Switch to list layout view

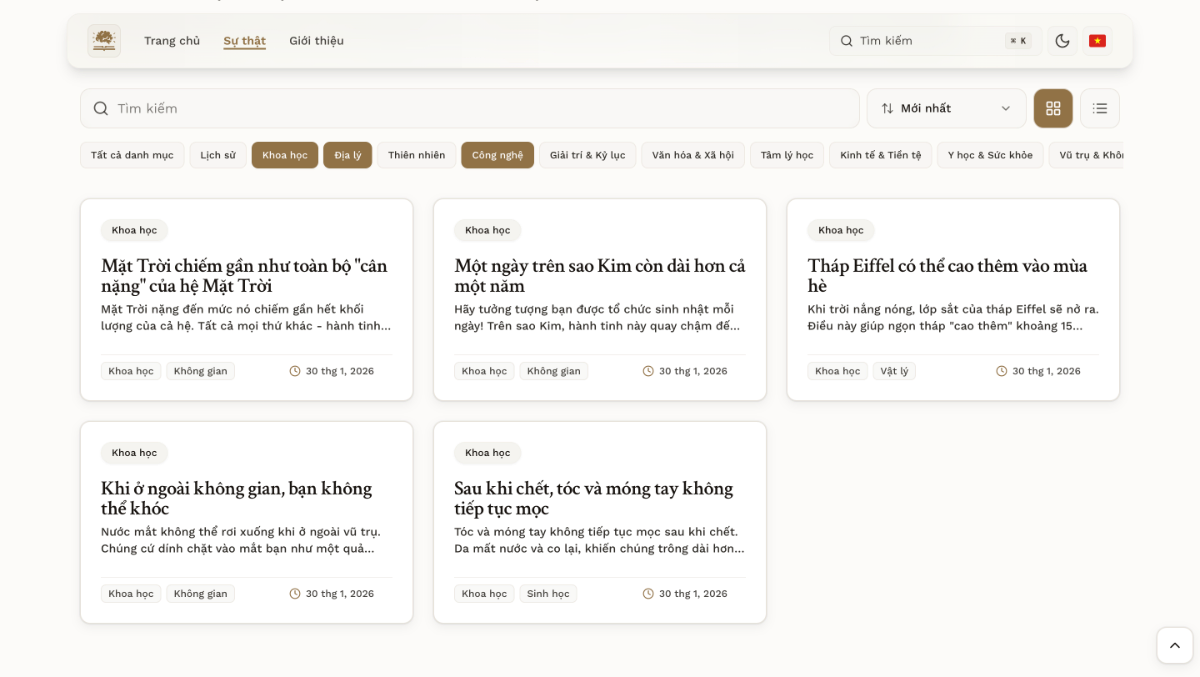coord(1100,108)
